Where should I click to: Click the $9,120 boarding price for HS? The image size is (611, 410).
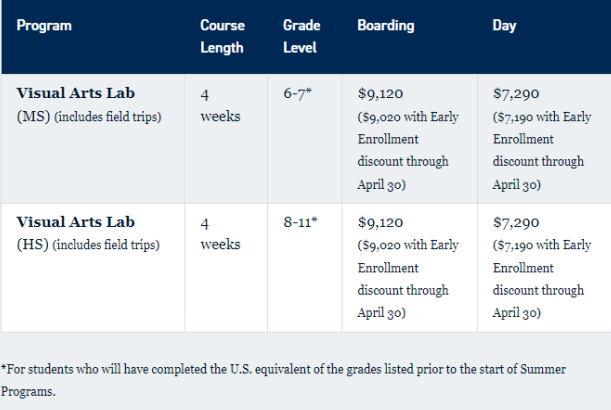click(x=379, y=222)
